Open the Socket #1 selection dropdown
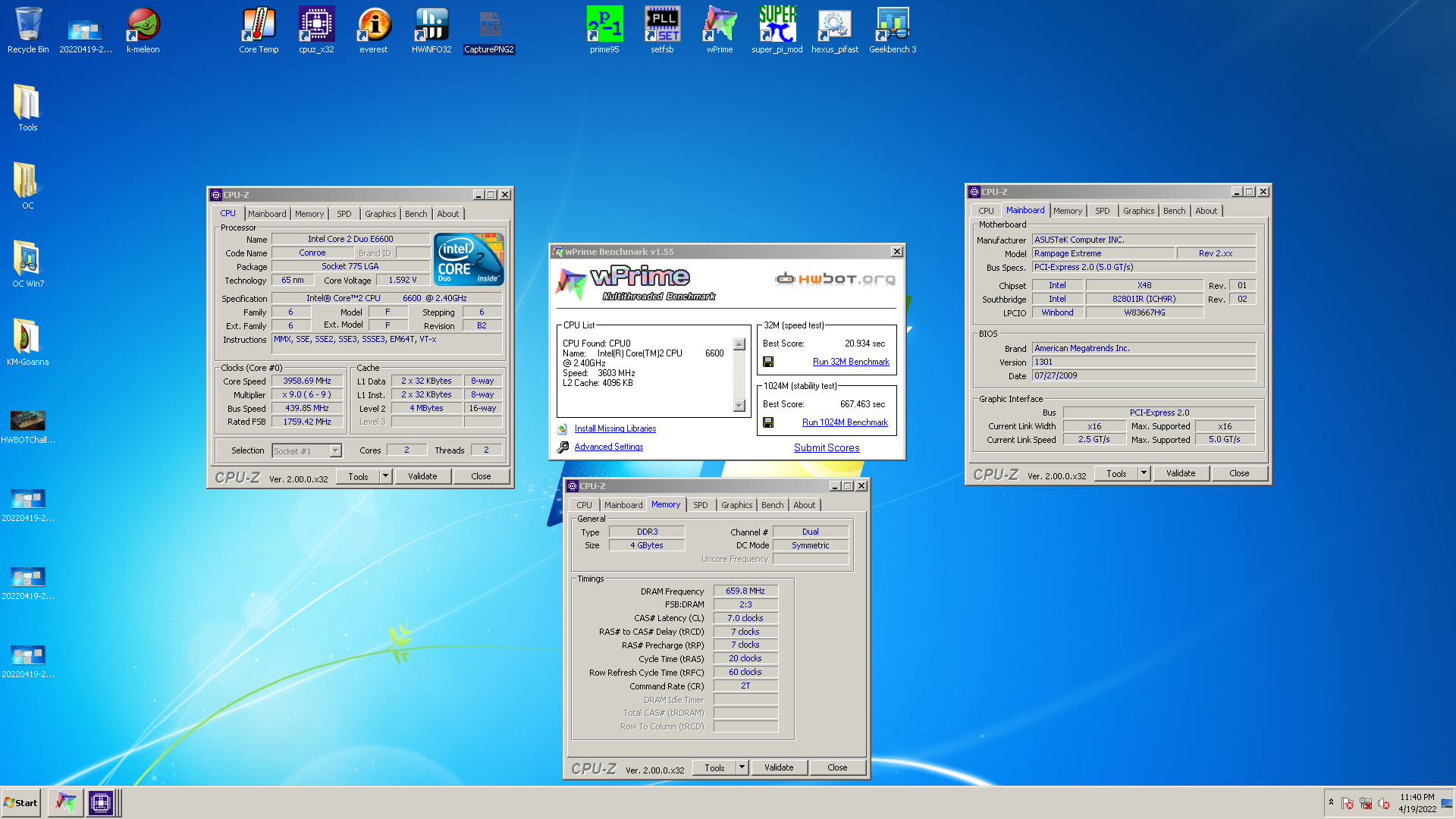The width and height of the screenshot is (1456, 819). click(335, 451)
